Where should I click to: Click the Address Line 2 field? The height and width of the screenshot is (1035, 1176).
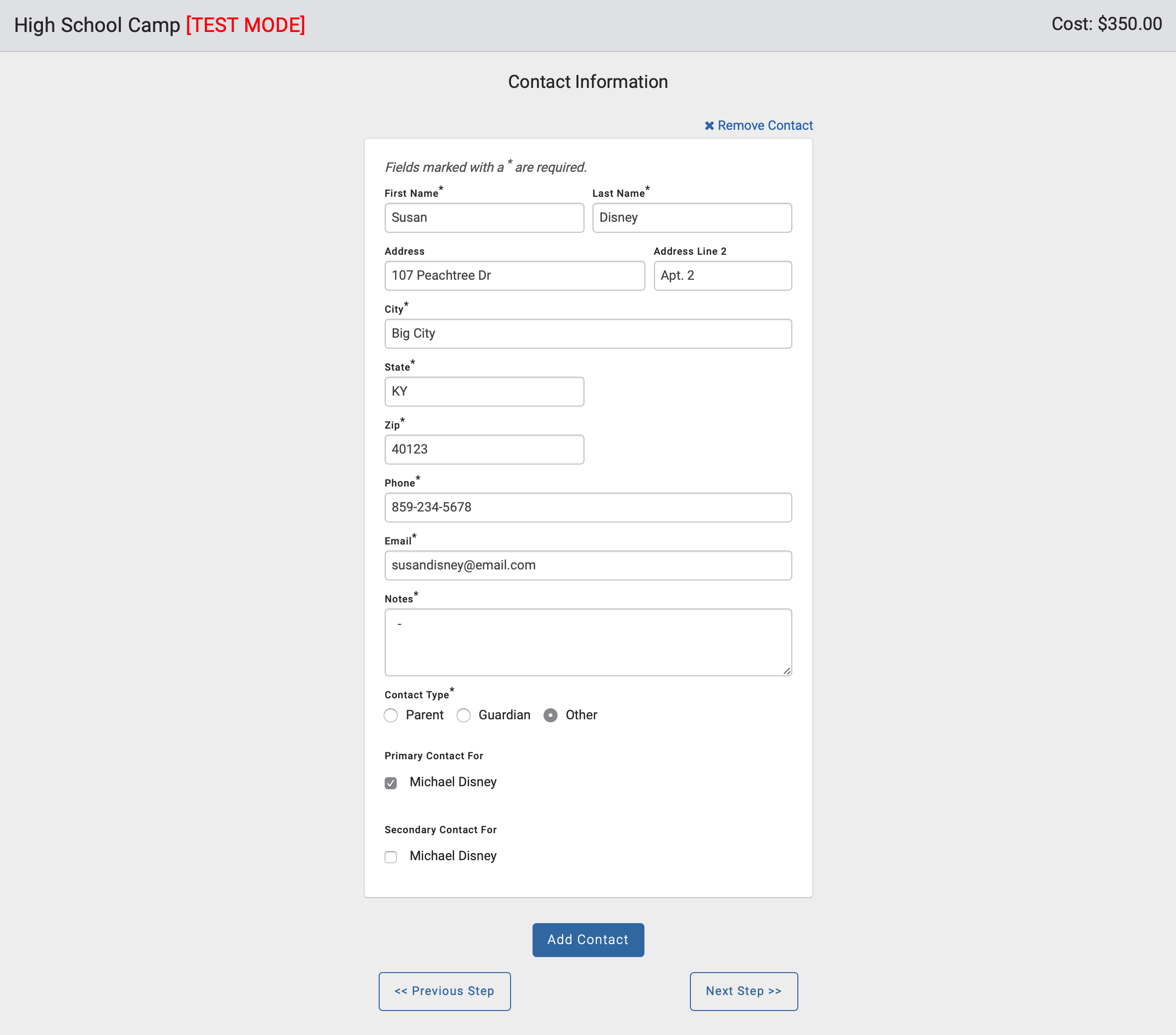click(722, 276)
